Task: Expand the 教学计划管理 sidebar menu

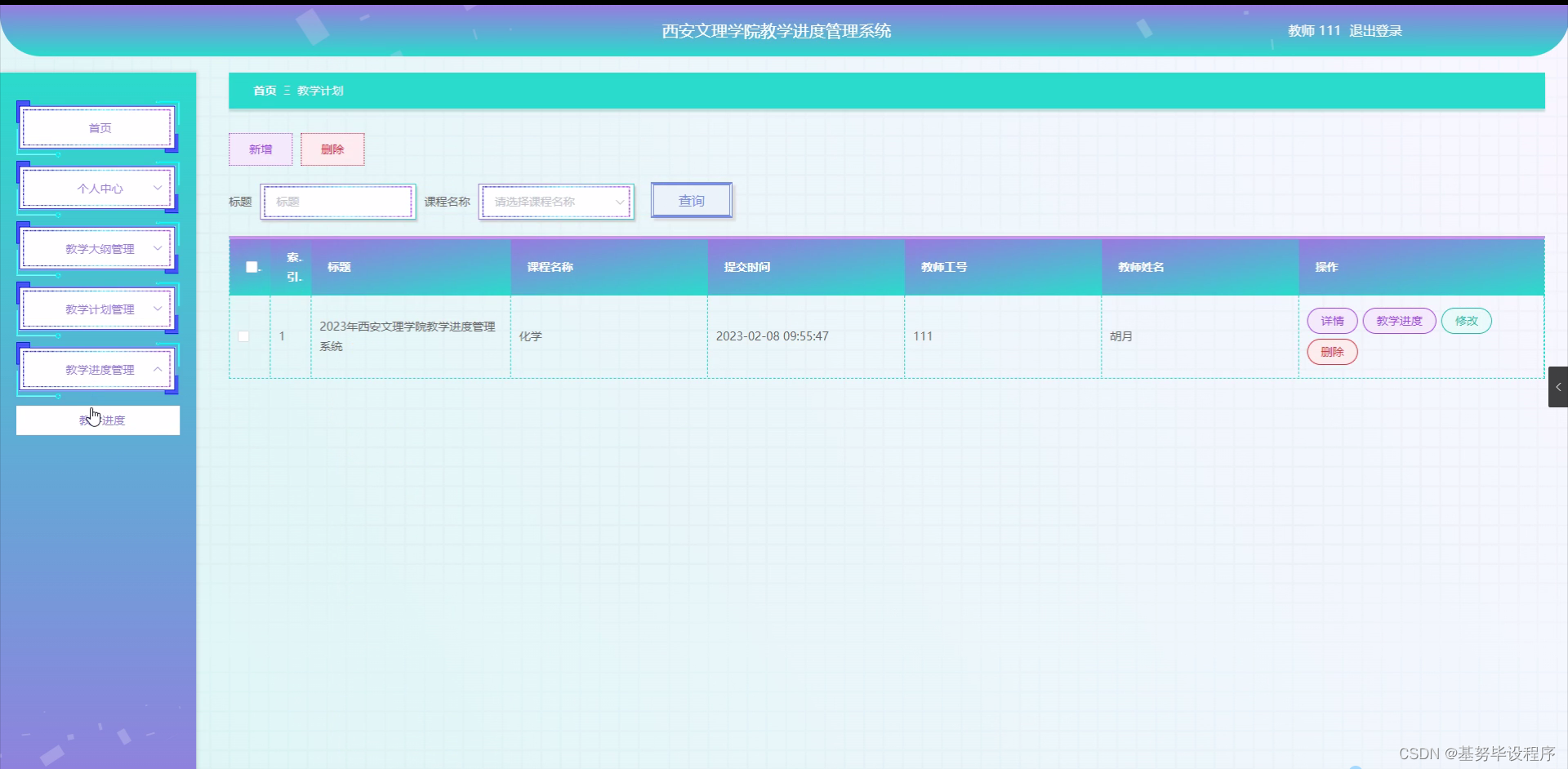Action: [x=97, y=309]
